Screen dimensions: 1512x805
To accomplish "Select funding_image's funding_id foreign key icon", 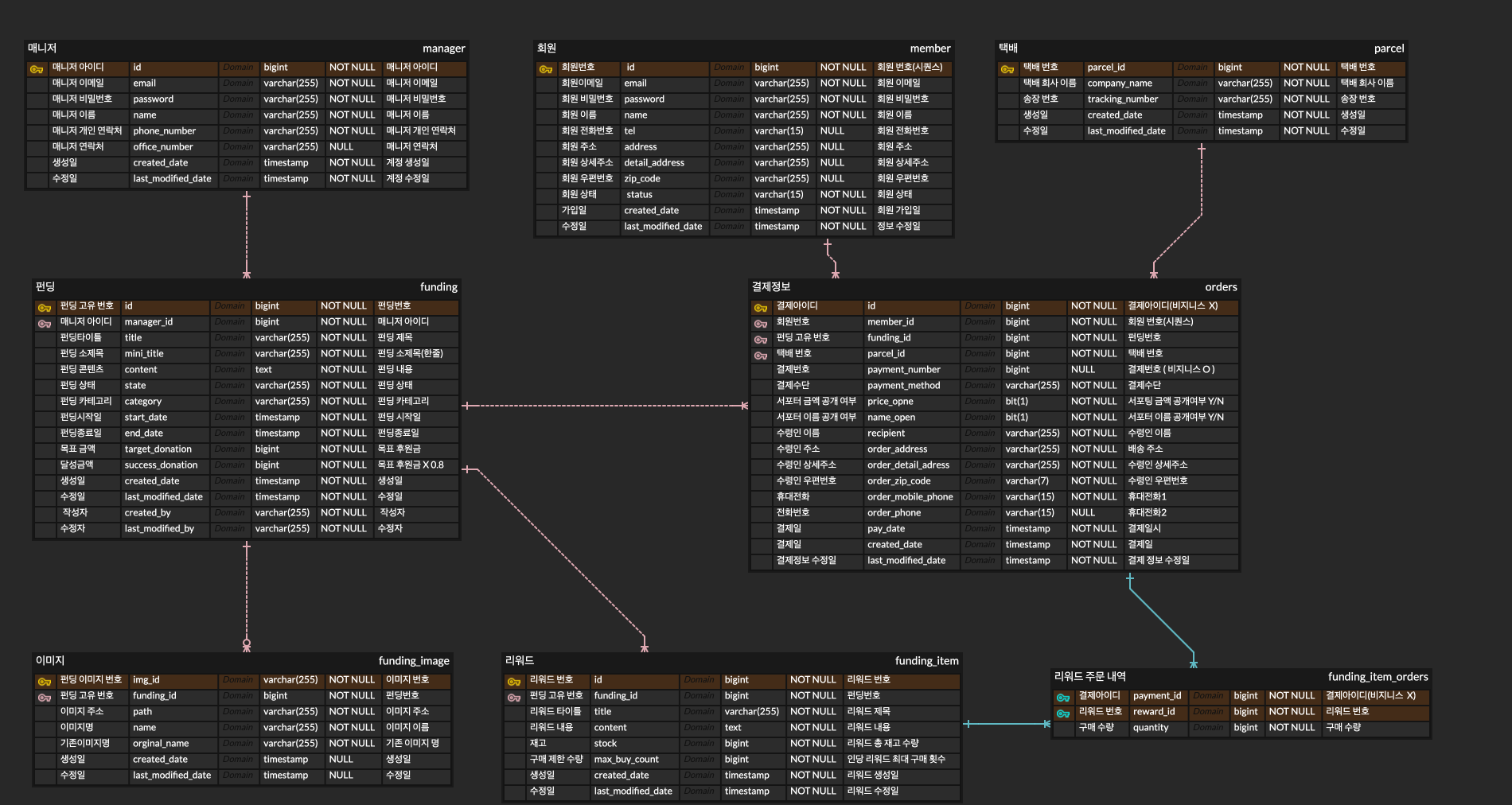I will coord(45,698).
